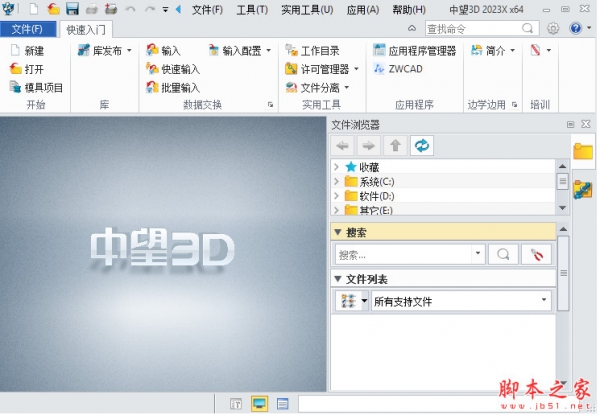Click the yellow folder side tab icon
Screen dimensions: 600x415
coord(583,151)
